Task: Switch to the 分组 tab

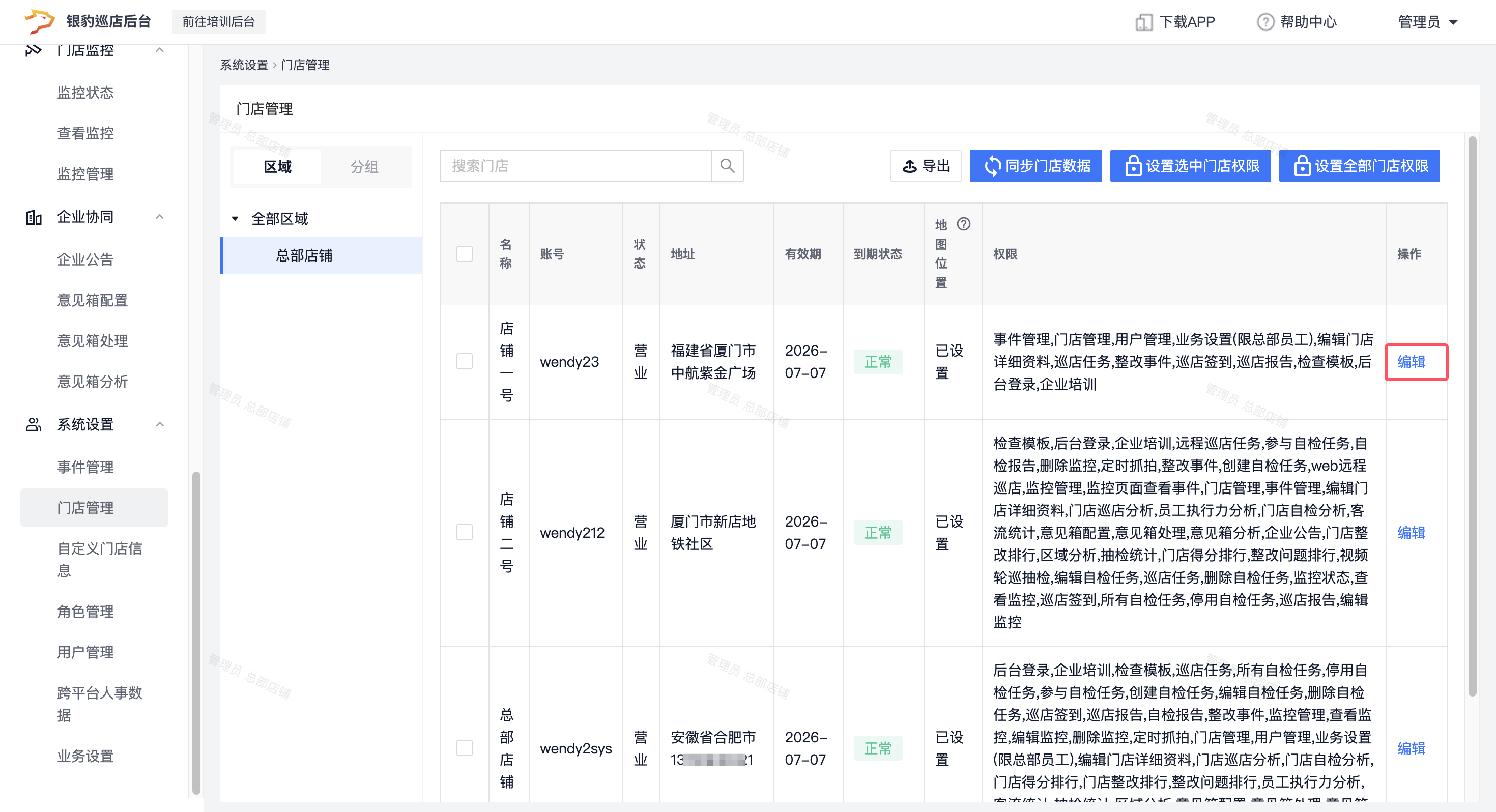Action: tap(364, 167)
